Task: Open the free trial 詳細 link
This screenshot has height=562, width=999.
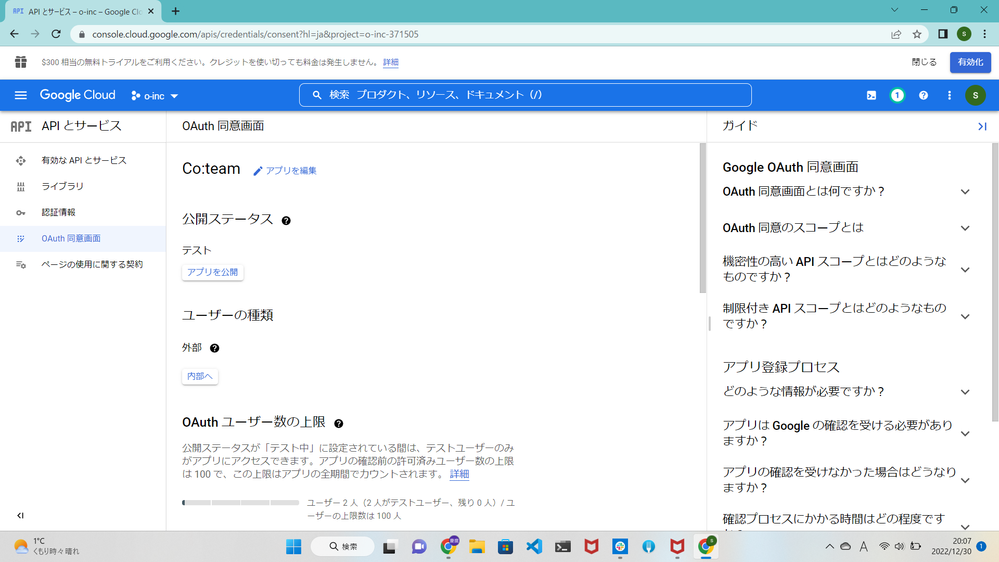Action: click(x=391, y=62)
